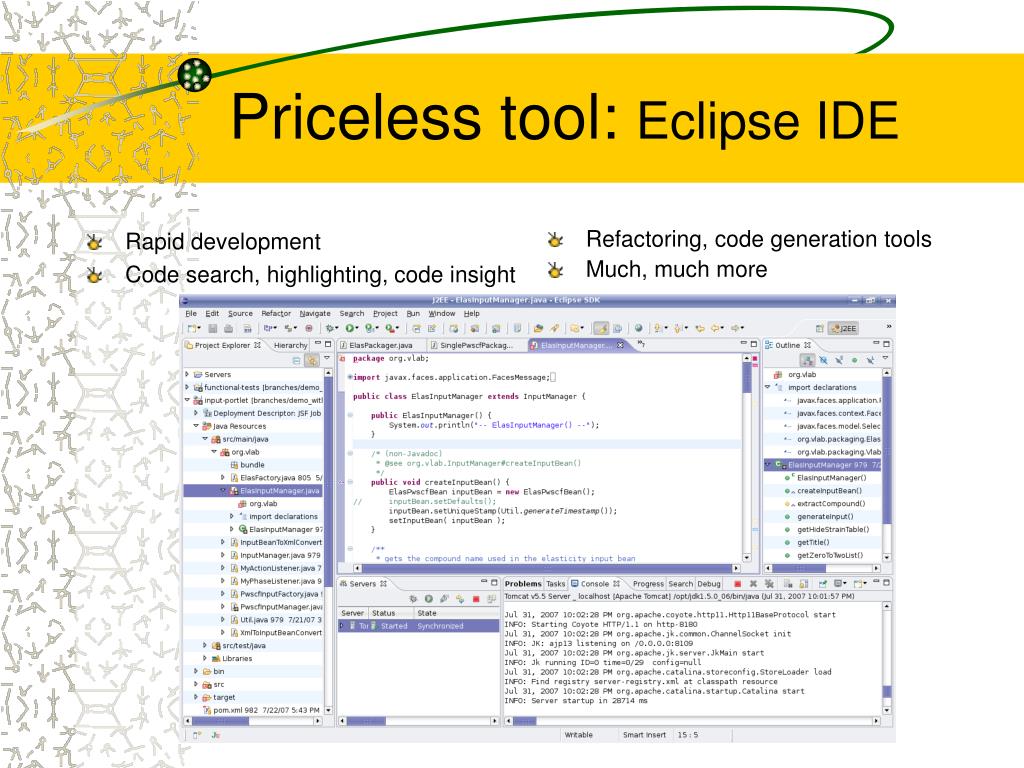The height and width of the screenshot is (768, 1024).
Task: Click the New wizard icon in the toolbar
Action: click(x=191, y=328)
